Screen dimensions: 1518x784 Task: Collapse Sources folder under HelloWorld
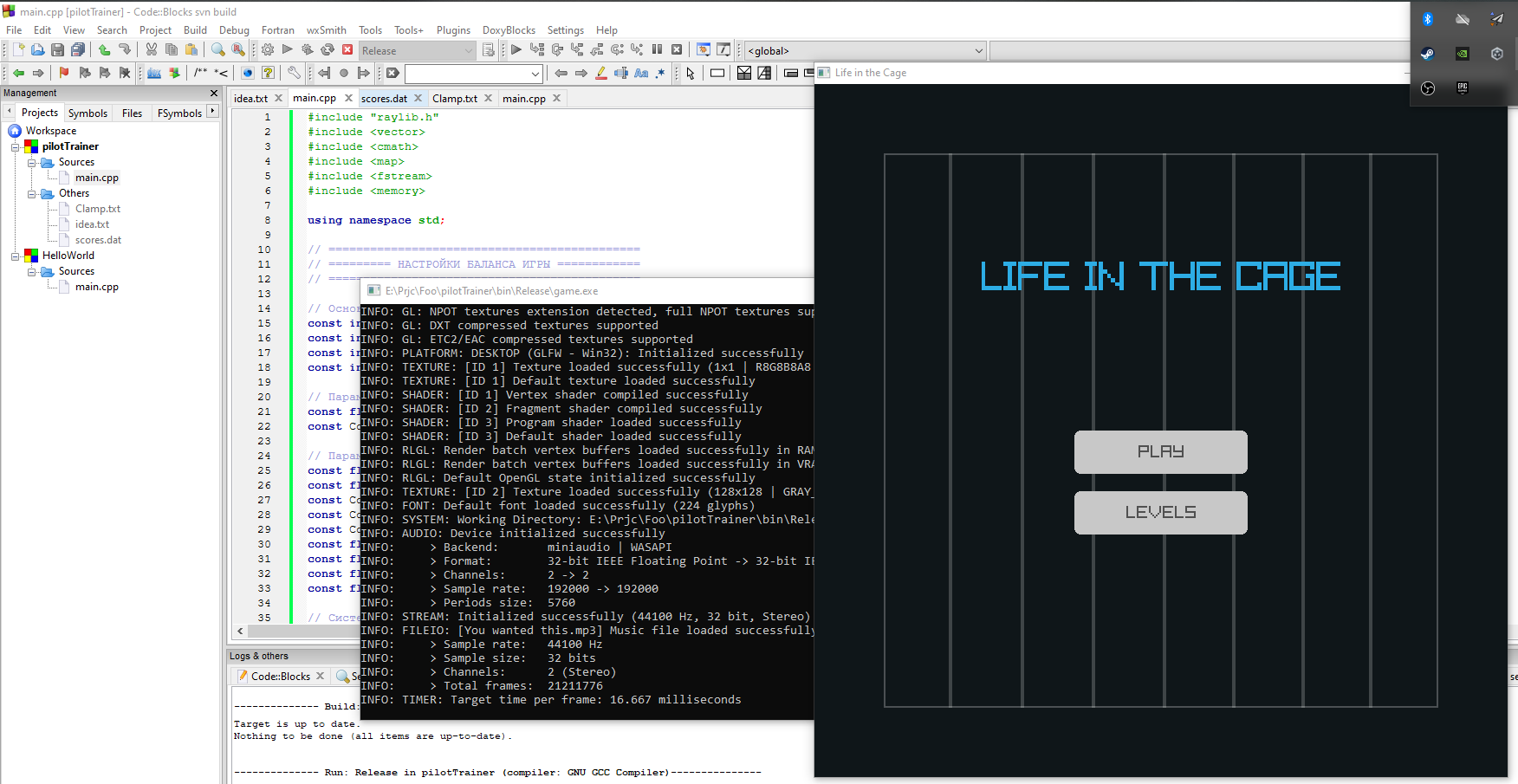32,271
